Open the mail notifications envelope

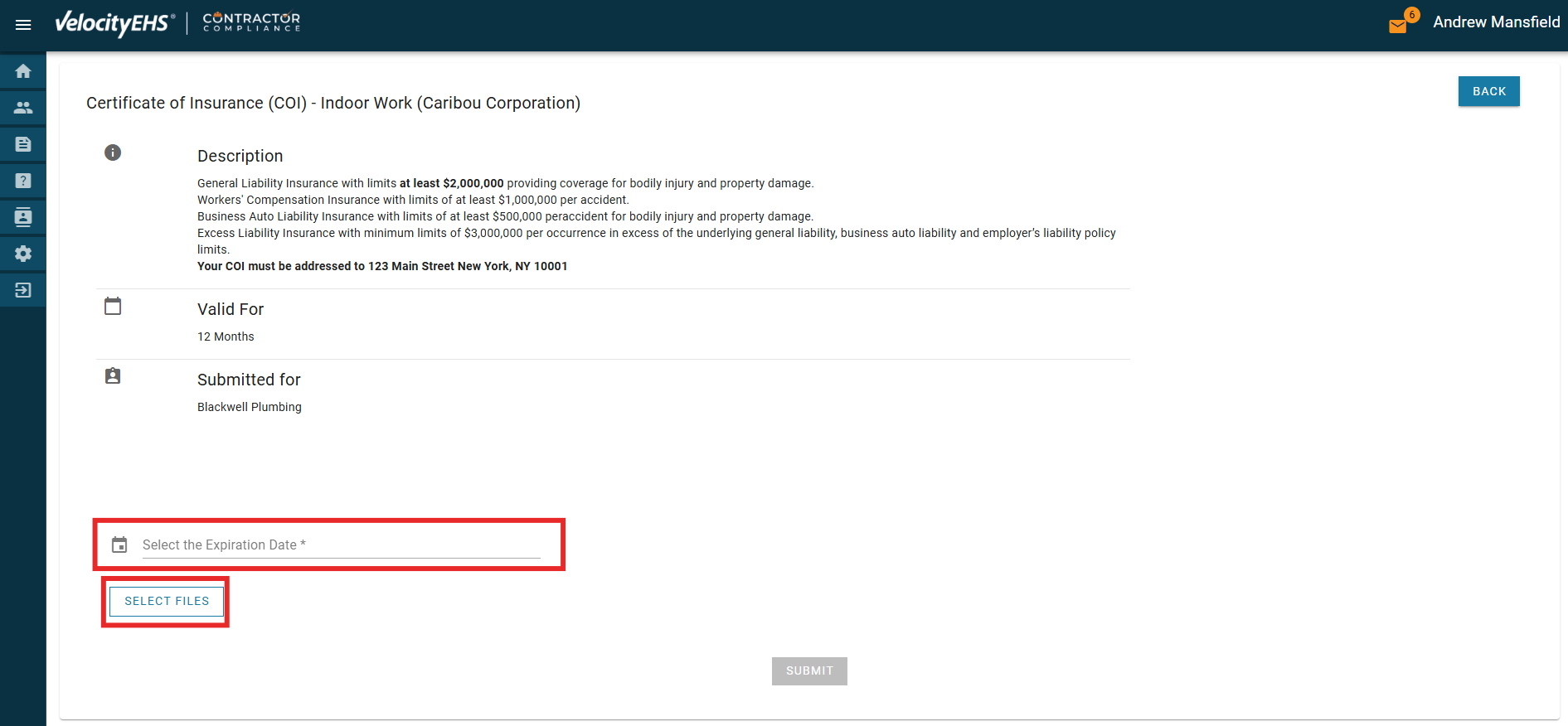click(1398, 26)
